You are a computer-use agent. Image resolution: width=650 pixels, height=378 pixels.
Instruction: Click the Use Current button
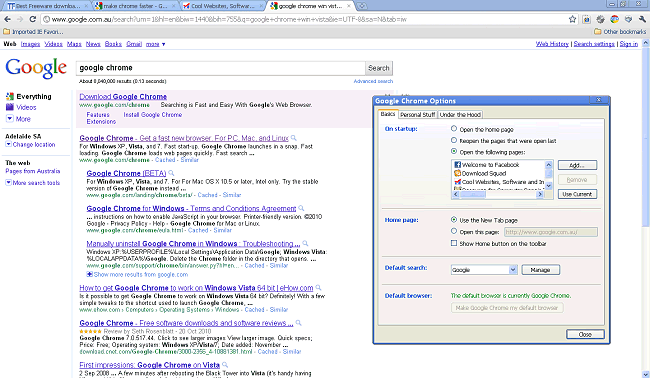(577, 194)
